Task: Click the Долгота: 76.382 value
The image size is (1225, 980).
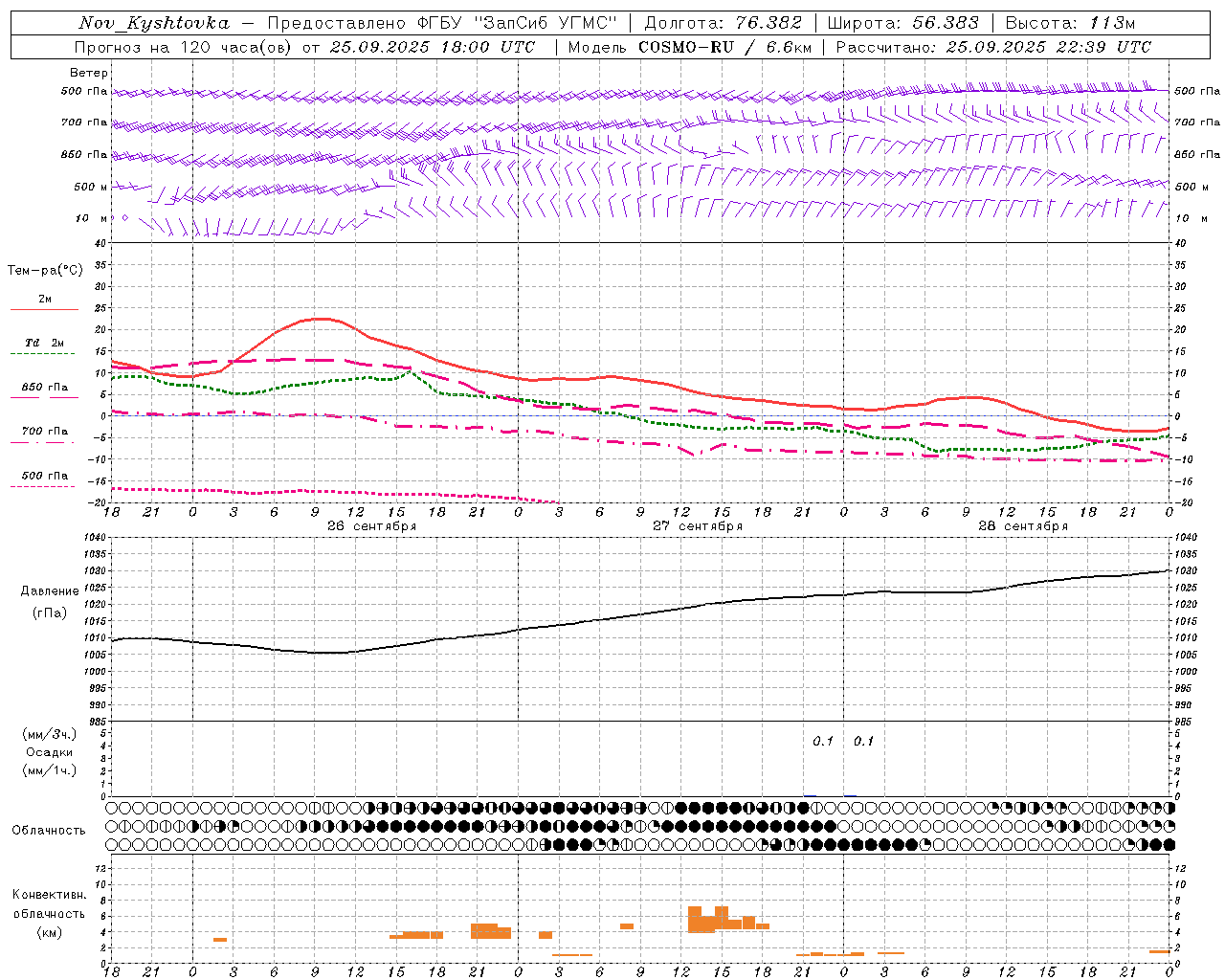Action: 723,23
